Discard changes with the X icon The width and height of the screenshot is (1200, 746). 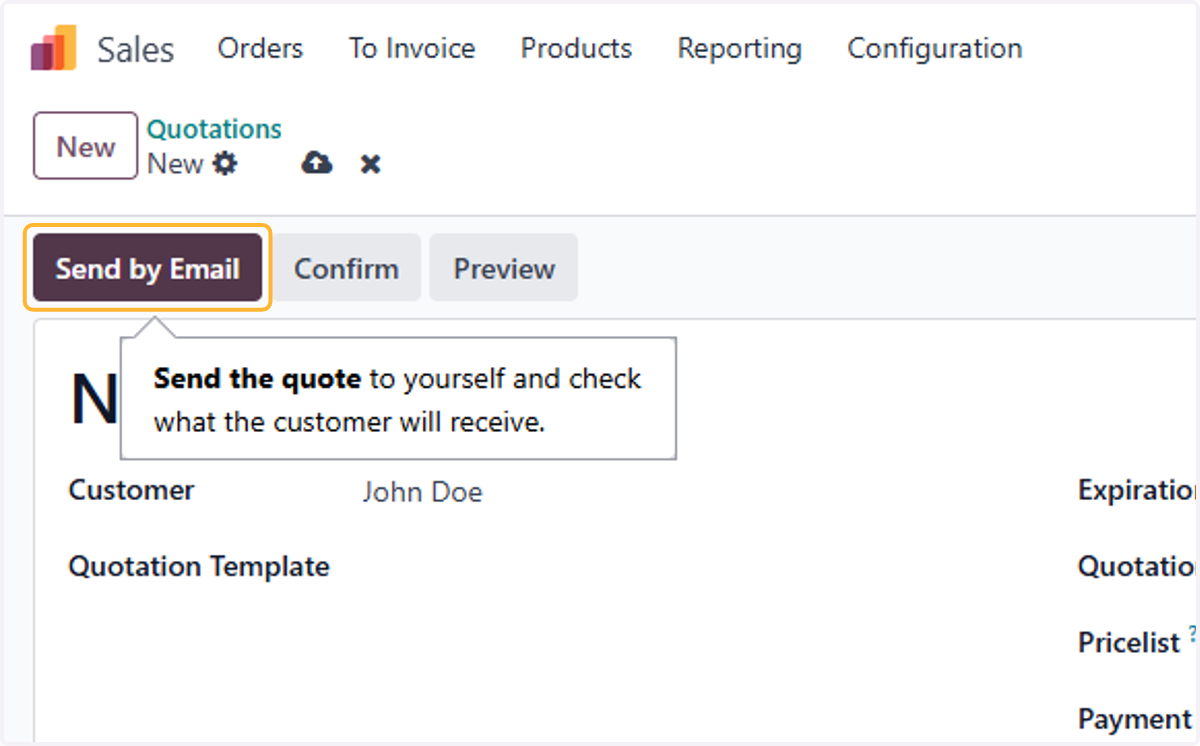point(371,164)
